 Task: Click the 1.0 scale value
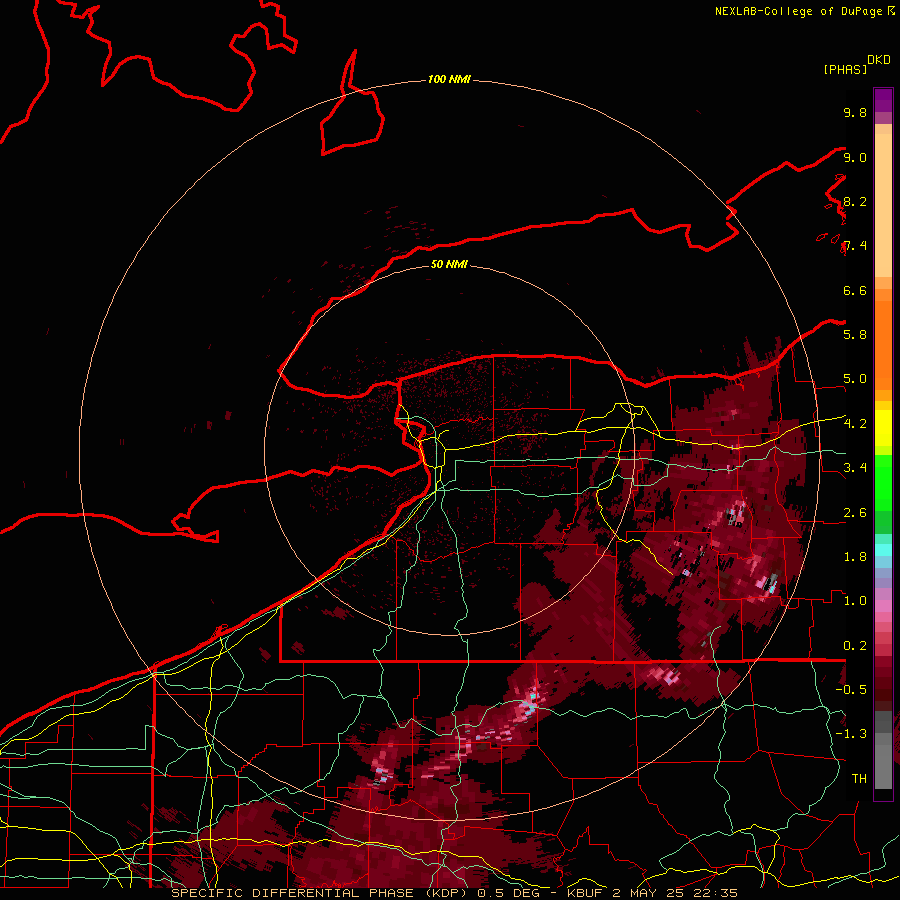[855, 600]
